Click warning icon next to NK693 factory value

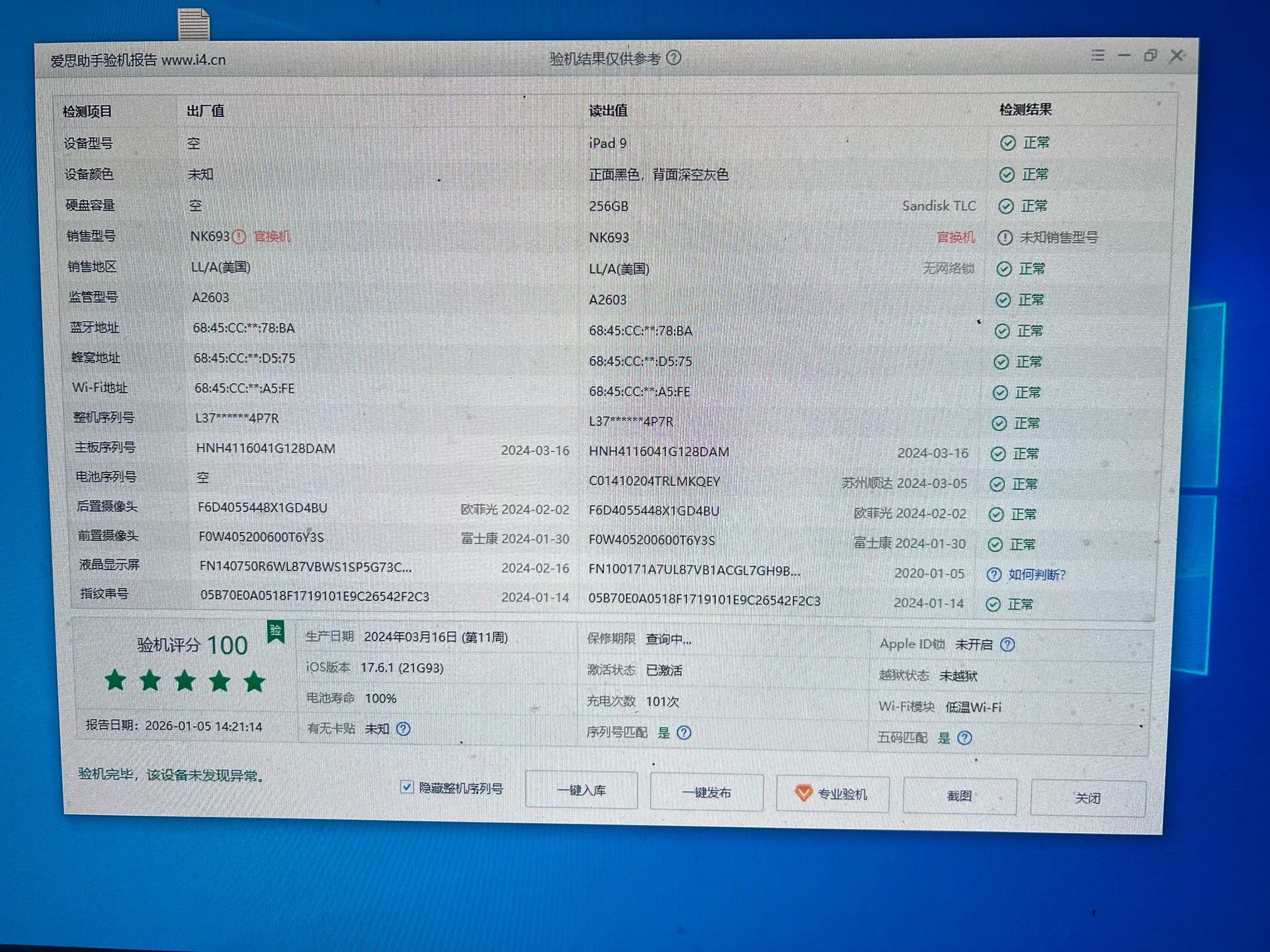239,237
